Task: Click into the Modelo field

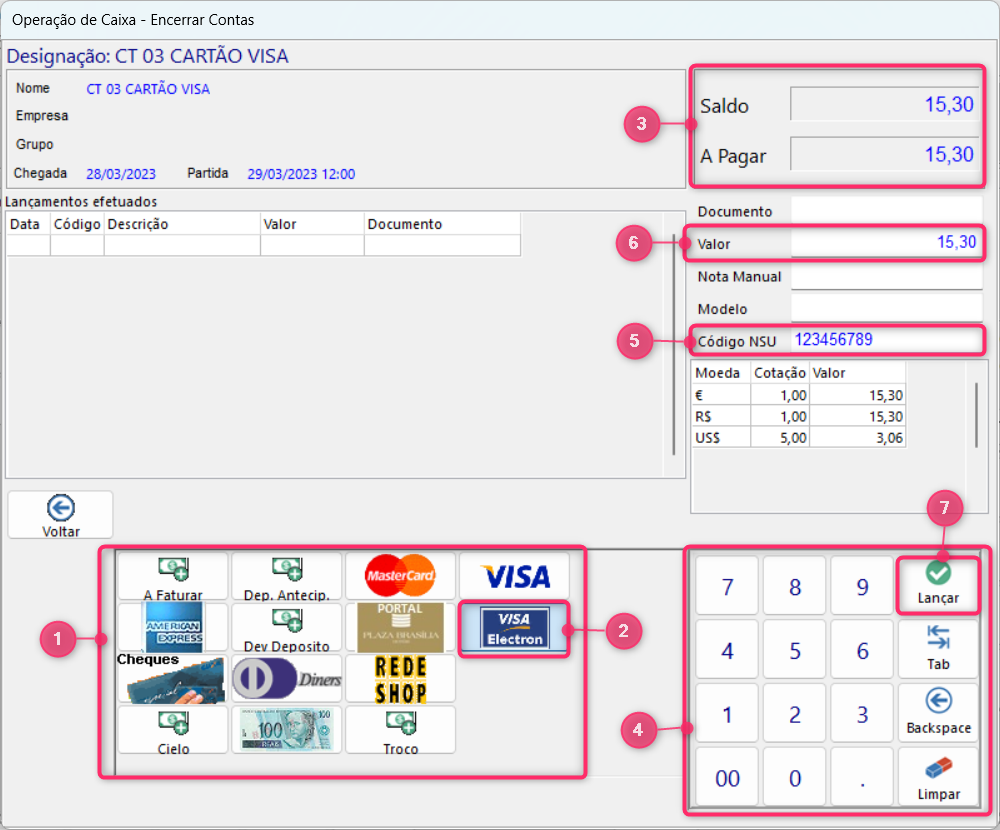Action: [886, 308]
